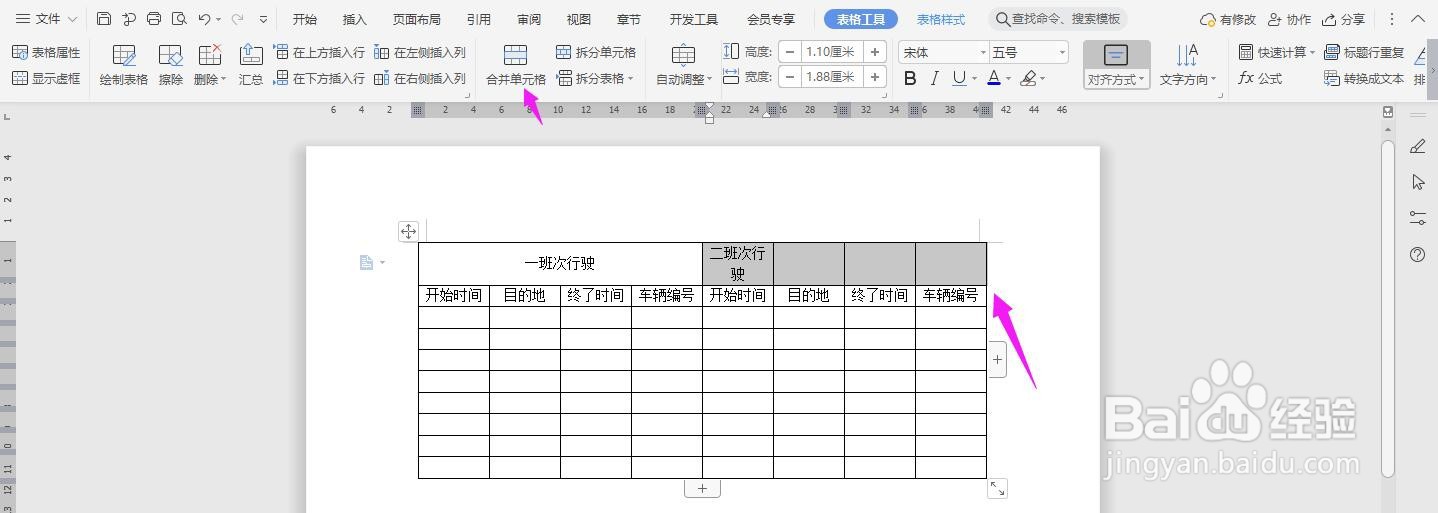Open 快速计算 quick calculate dropdown
The height and width of the screenshot is (513, 1438).
[1277, 52]
